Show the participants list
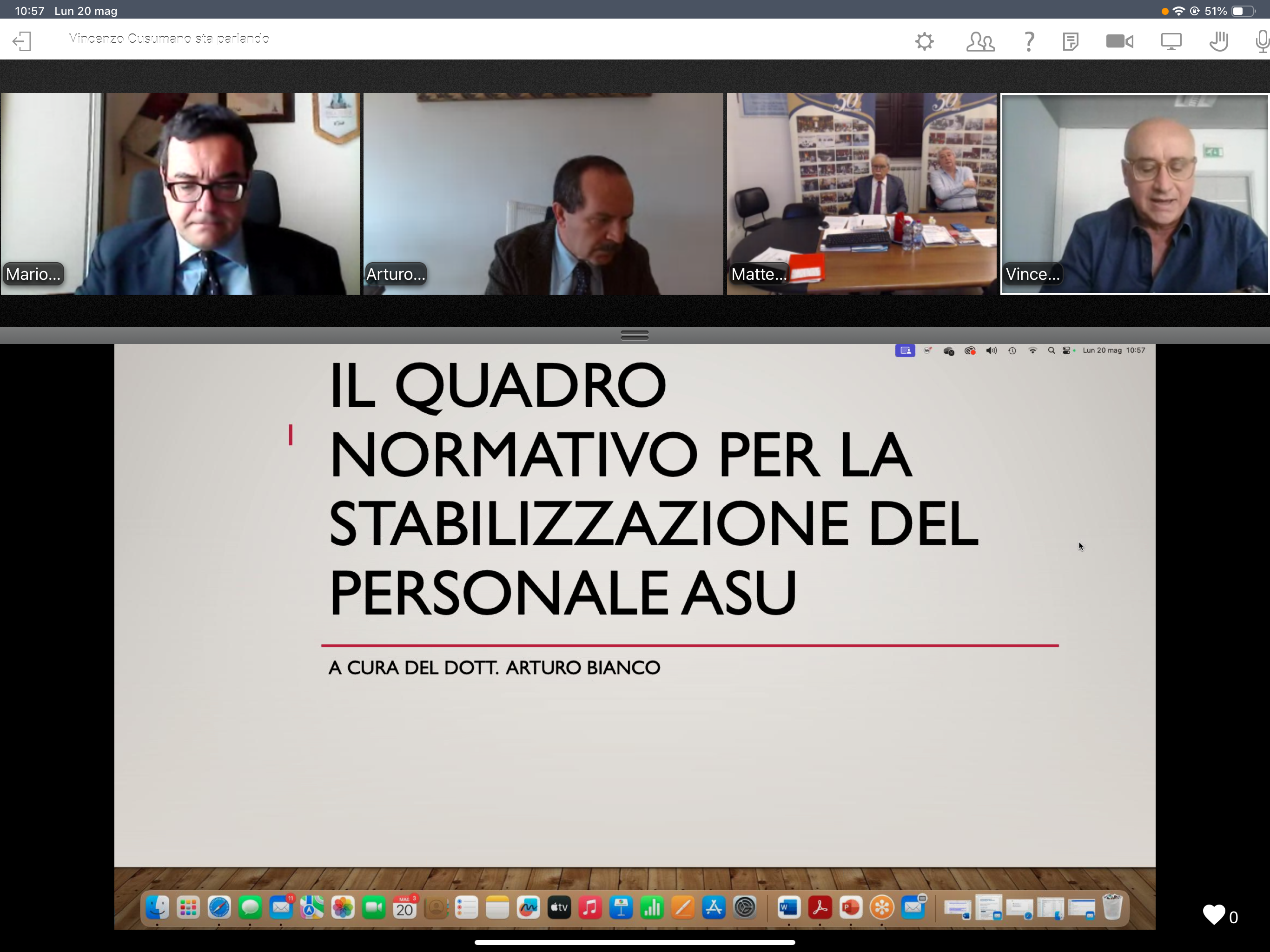 pyautogui.click(x=980, y=41)
